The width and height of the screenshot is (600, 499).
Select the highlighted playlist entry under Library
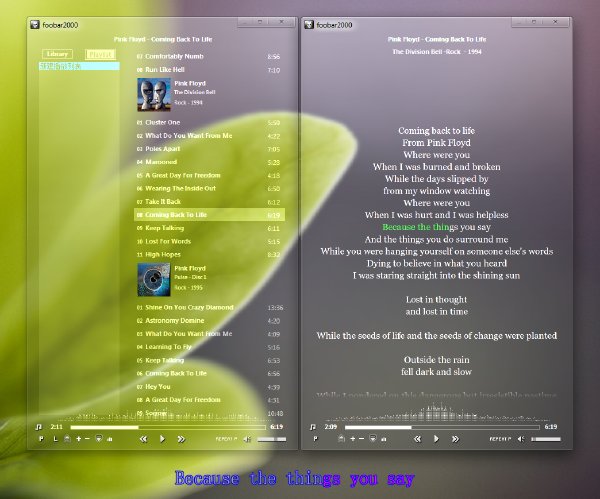[79, 66]
